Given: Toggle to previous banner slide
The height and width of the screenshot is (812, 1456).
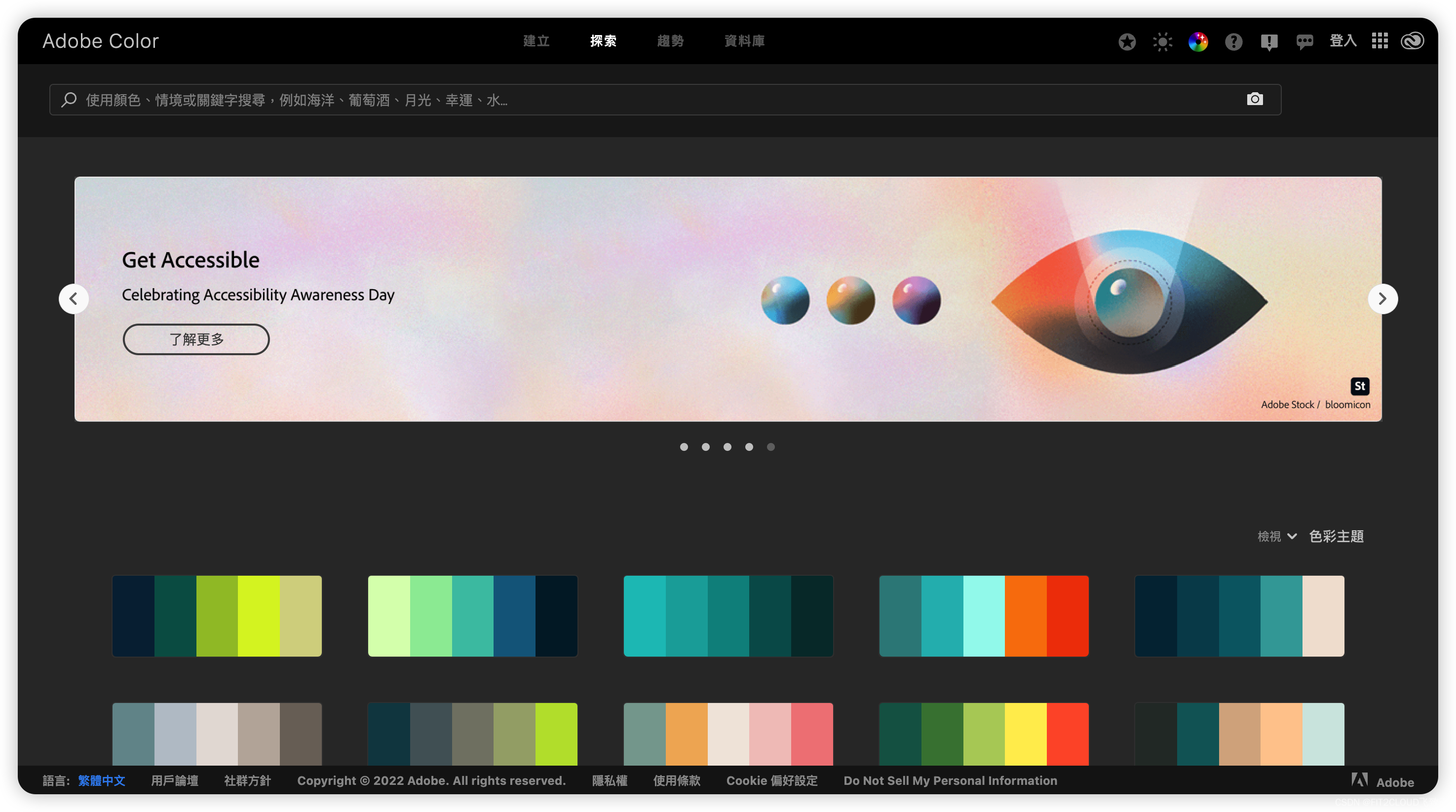Looking at the screenshot, I should point(74,298).
